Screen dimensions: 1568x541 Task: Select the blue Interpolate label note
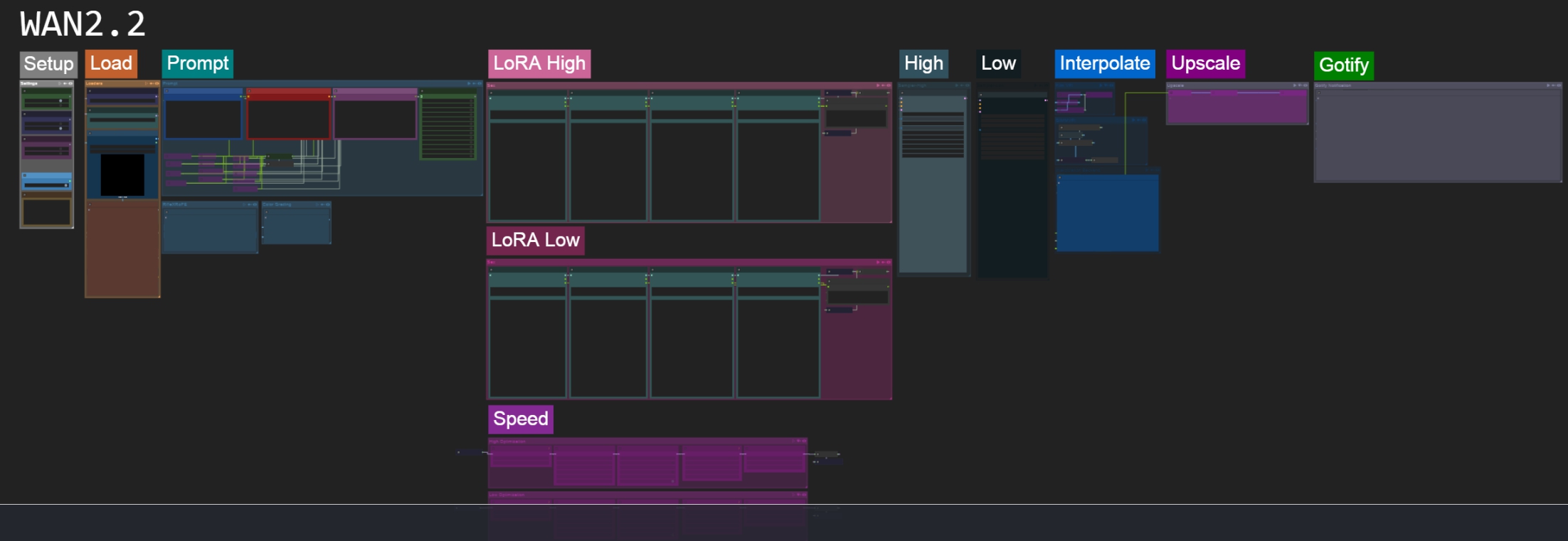click(1105, 63)
